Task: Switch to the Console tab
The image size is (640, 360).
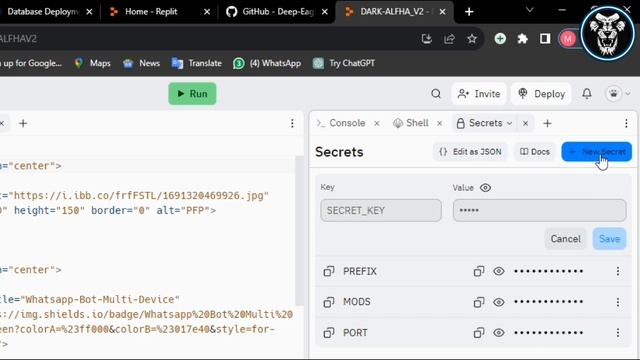Action: click(341, 123)
